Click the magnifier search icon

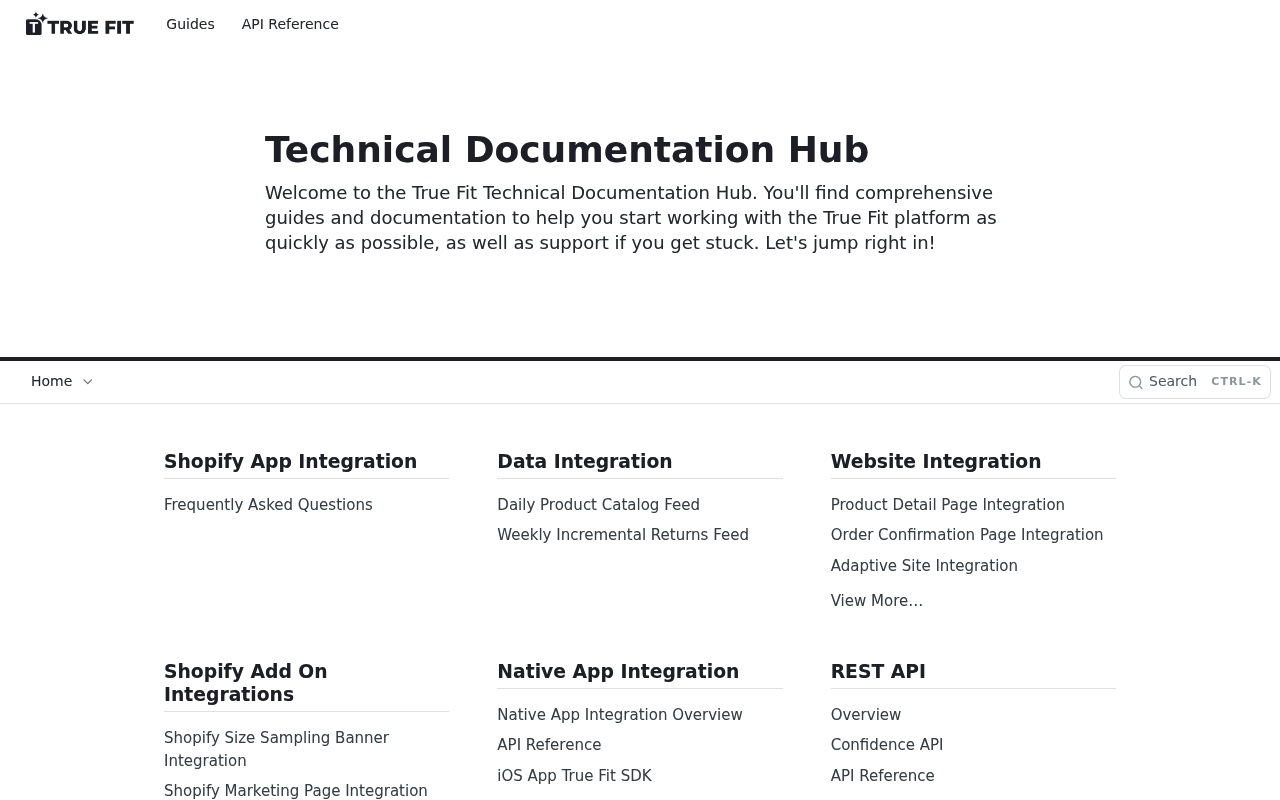1136,382
